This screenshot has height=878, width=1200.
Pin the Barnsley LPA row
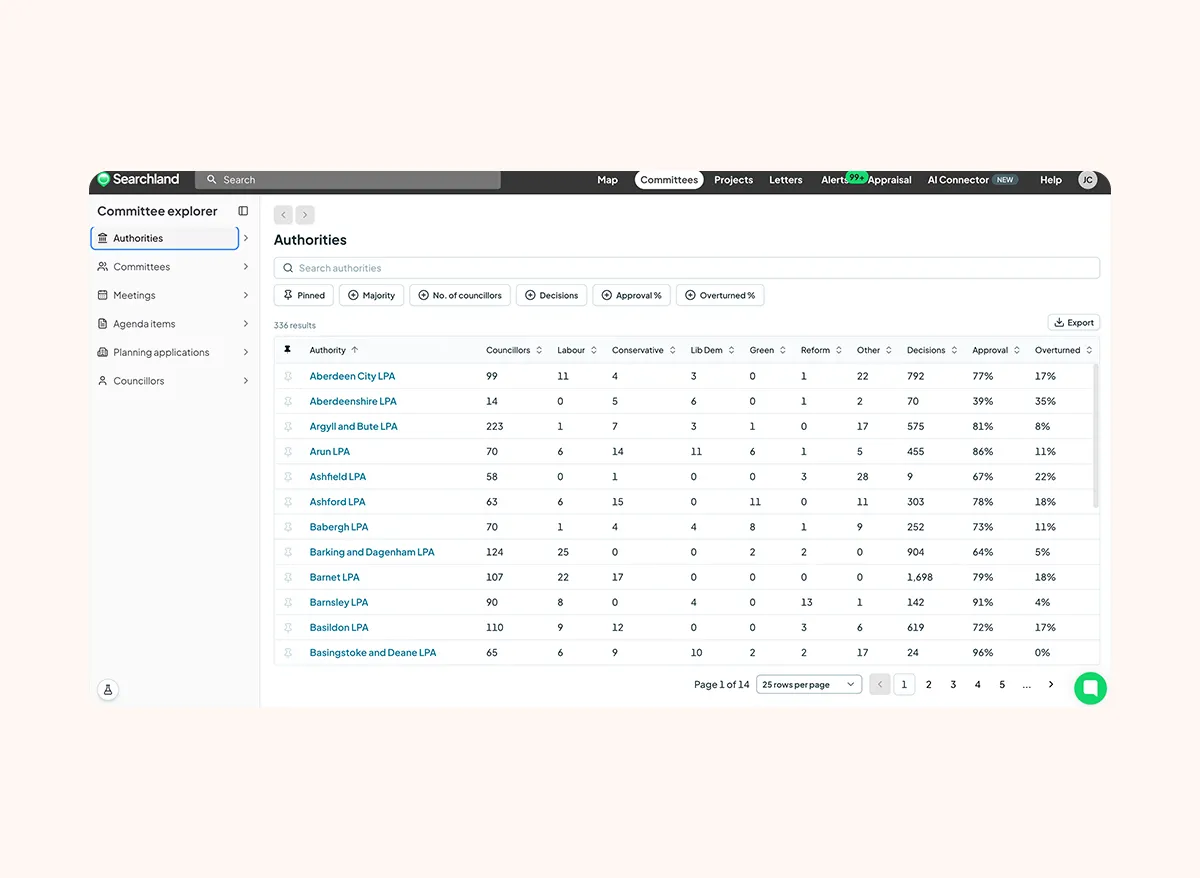(288, 602)
